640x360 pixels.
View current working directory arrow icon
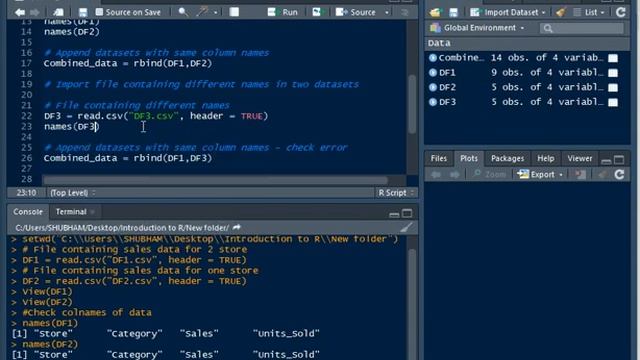tap(237, 227)
